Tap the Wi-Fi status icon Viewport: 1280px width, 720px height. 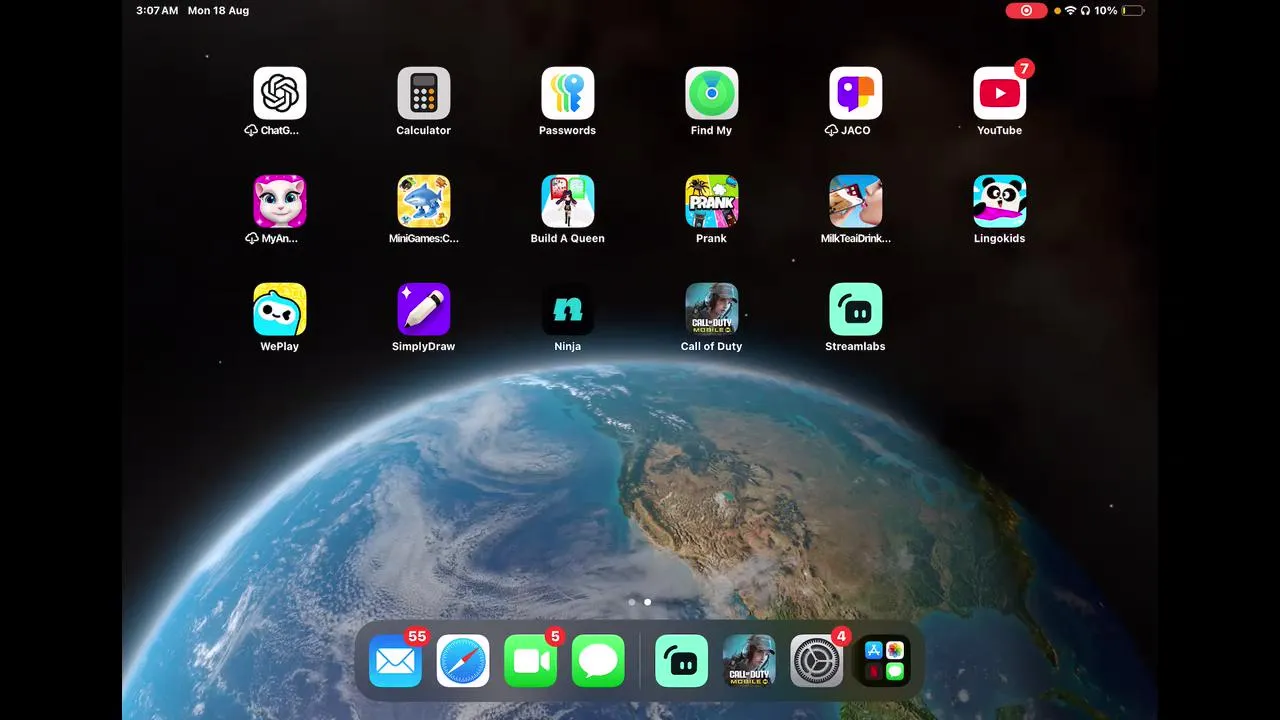point(1071,10)
